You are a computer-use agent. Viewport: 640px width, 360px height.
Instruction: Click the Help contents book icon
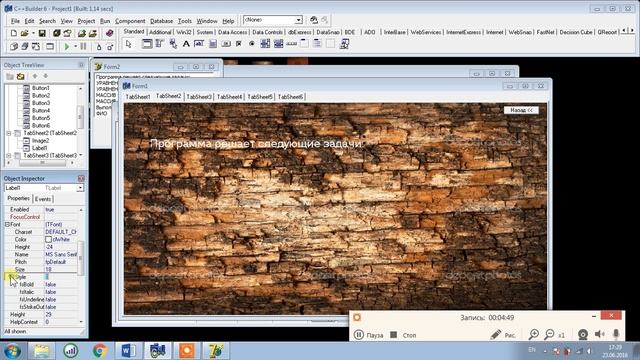(x=109, y=33)
